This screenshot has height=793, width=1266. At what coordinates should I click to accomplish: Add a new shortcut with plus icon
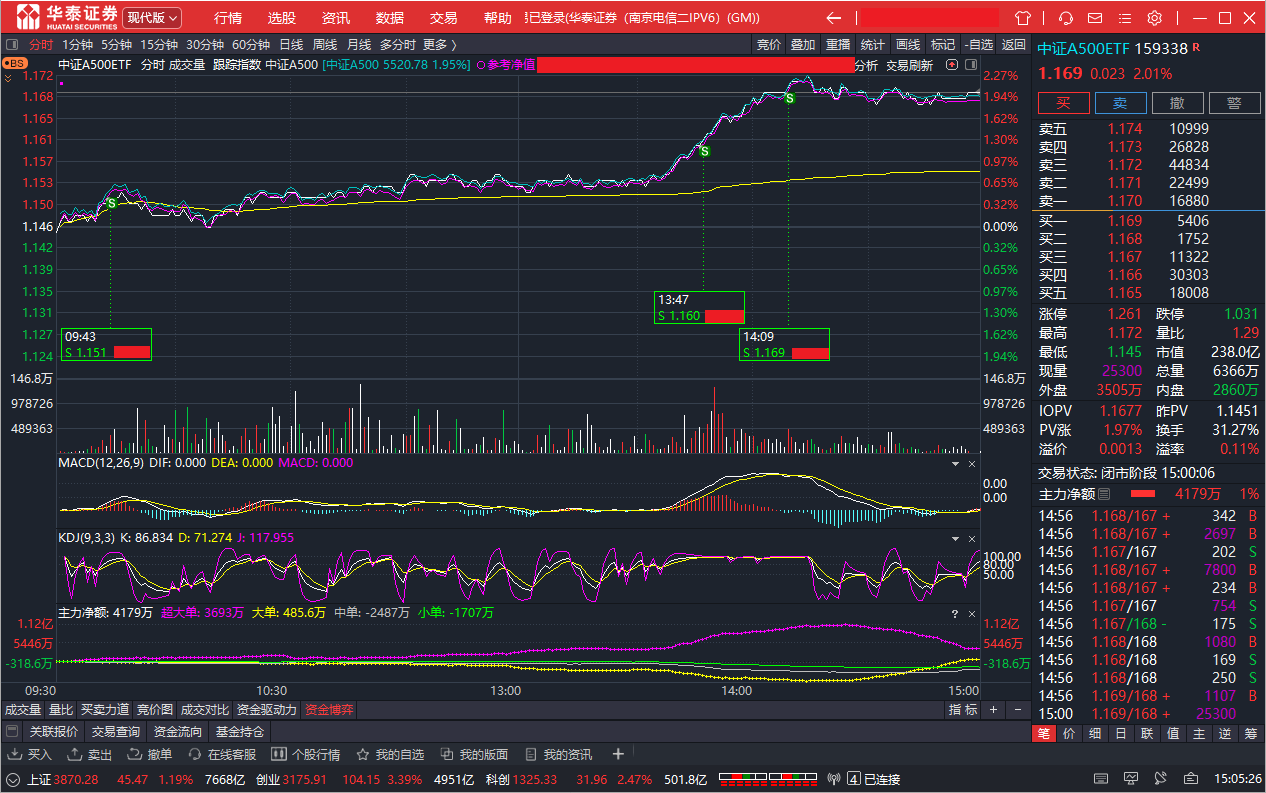(618, 754)
